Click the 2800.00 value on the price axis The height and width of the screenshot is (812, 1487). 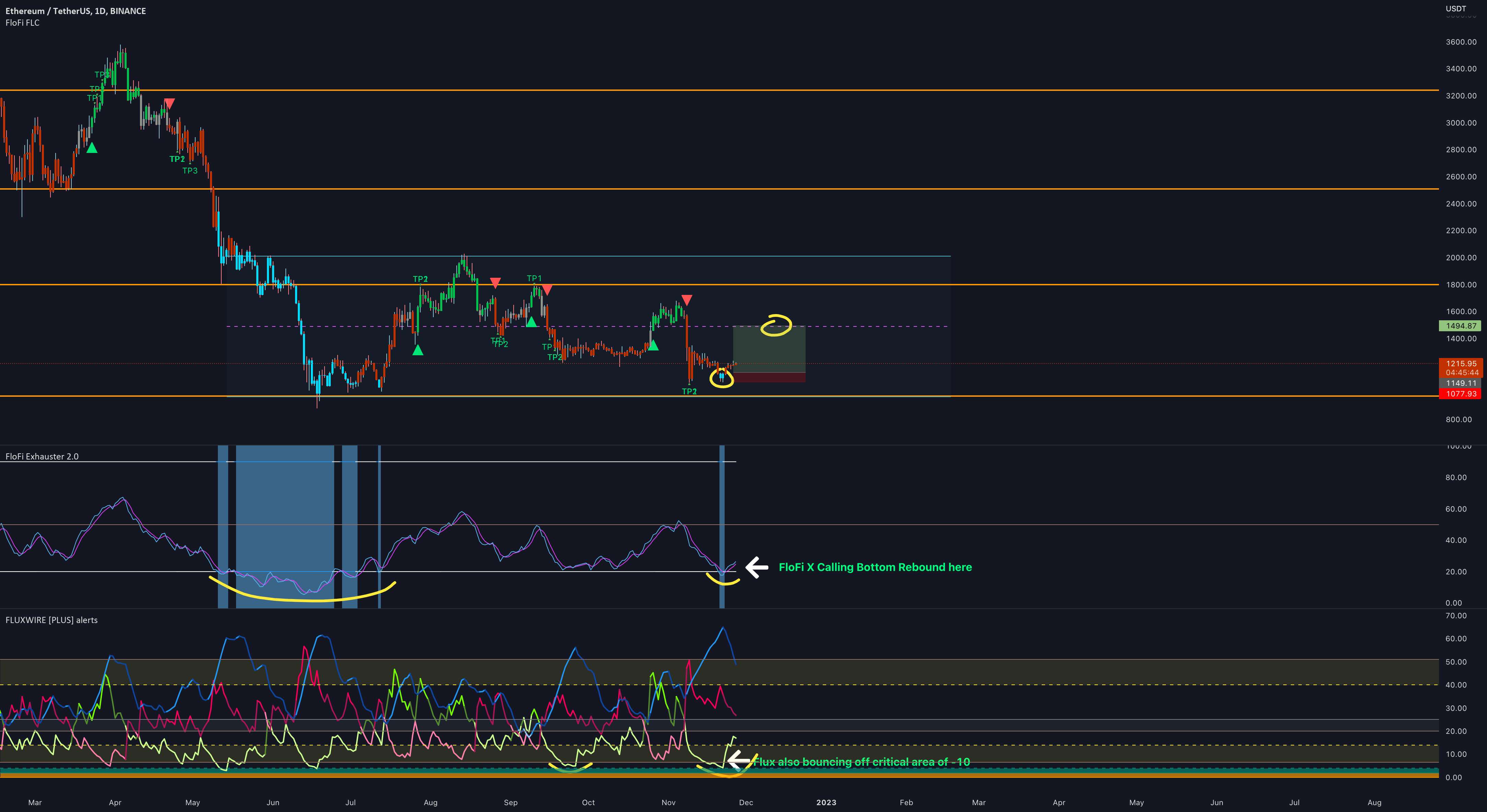1461,150
